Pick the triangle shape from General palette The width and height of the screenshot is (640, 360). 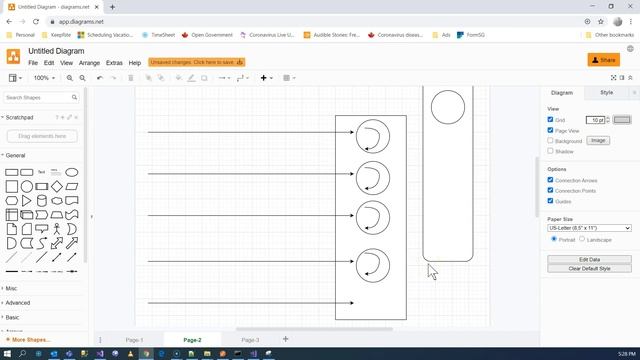pos(27,200)
